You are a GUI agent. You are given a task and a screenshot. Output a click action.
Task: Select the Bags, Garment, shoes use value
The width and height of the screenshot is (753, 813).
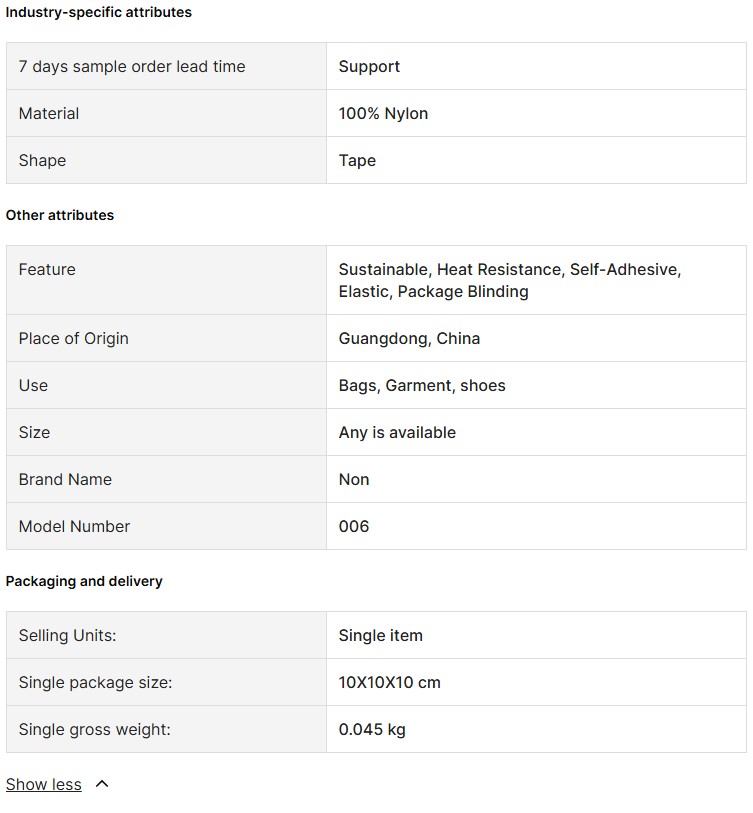tap(422, 386)
